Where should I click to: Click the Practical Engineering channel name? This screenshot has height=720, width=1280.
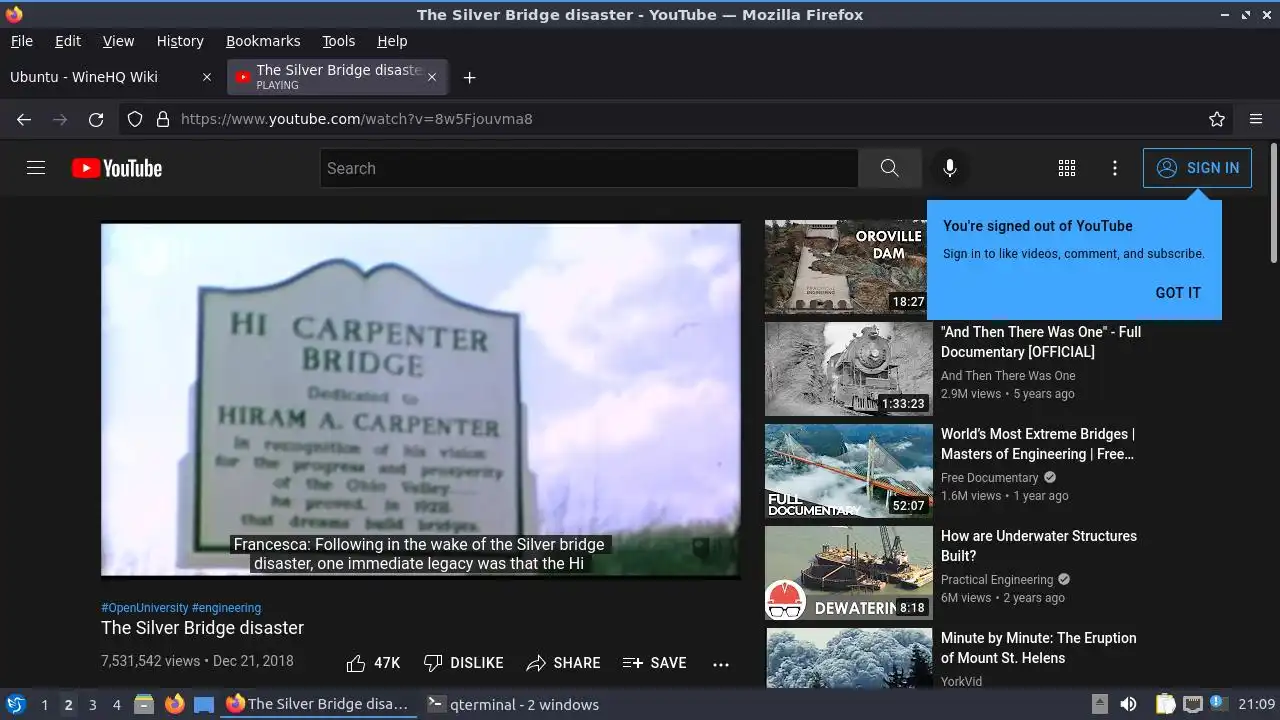(997, 580)
